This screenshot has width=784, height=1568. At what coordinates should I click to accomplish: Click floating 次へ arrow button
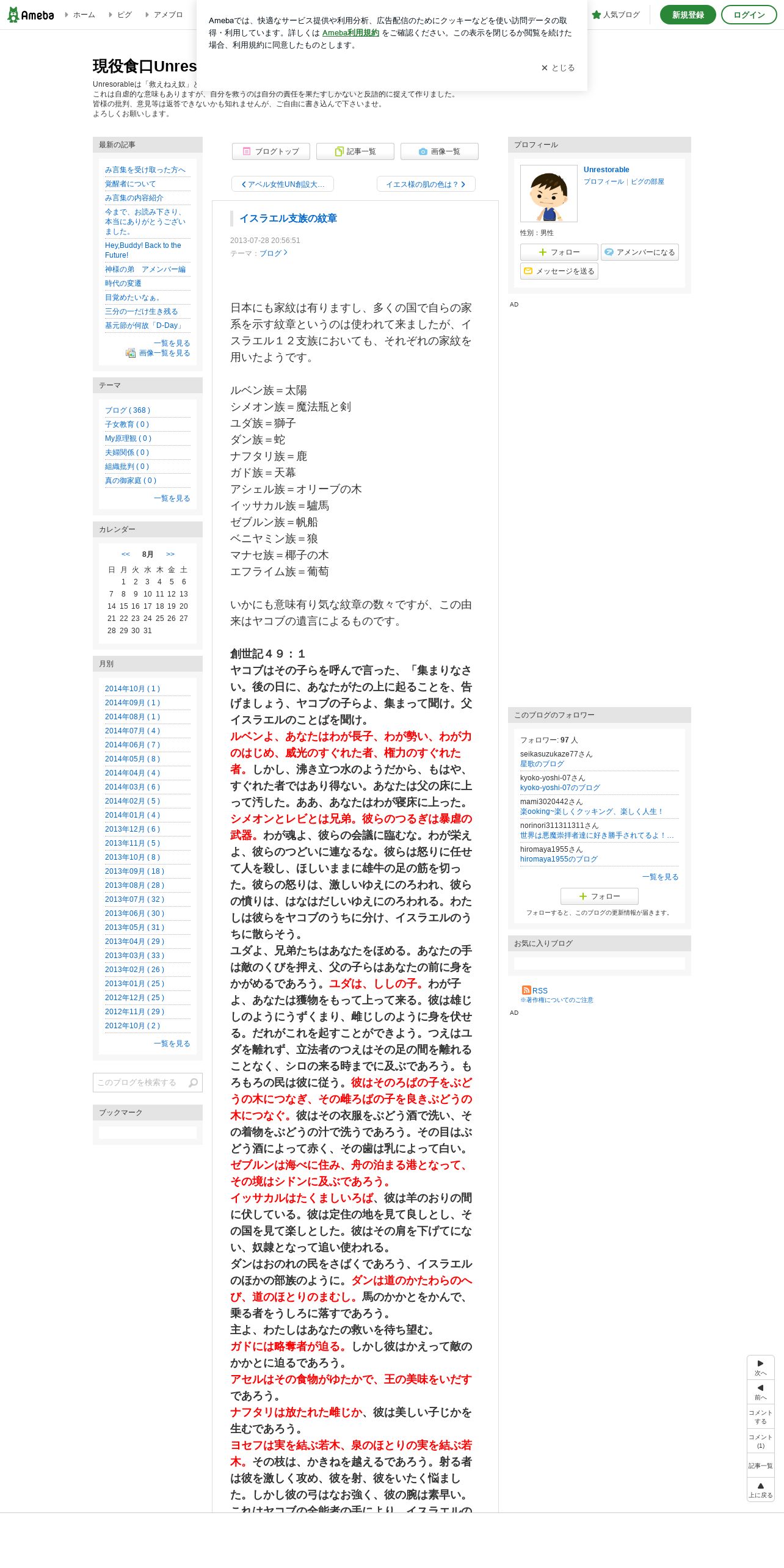[x=761, y=1368]
